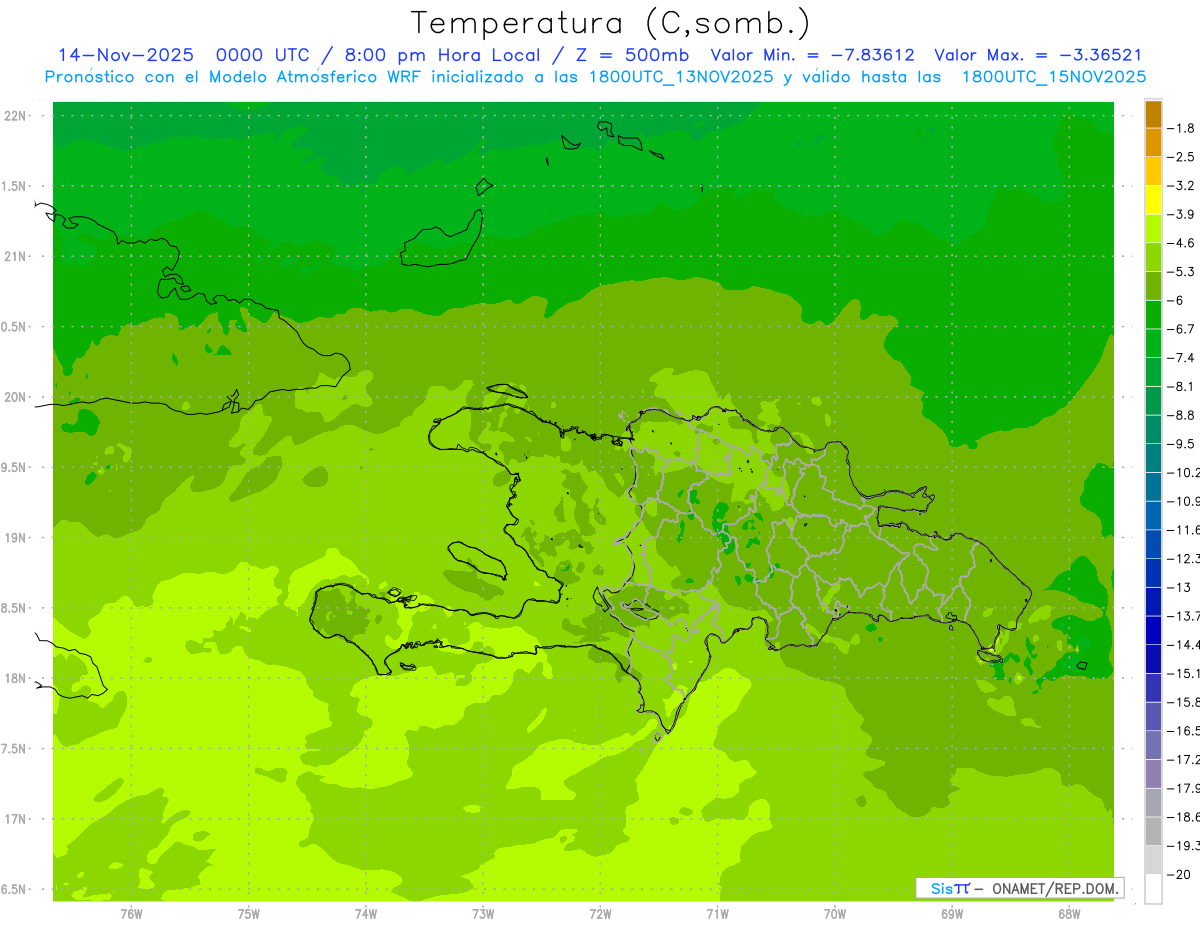This screenshot has width=1200, height=927.
Task: Click the '74W' longitude label
Action: (x=365, y=914)
